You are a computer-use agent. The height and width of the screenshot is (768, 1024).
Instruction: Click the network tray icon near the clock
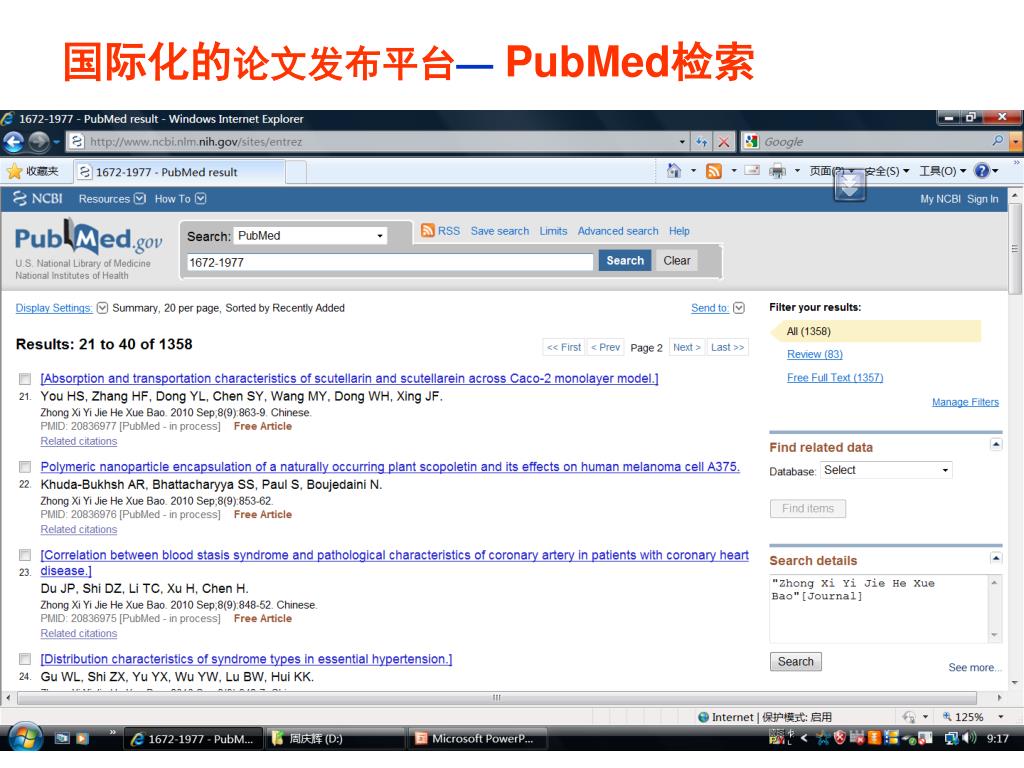click(951, 739)
